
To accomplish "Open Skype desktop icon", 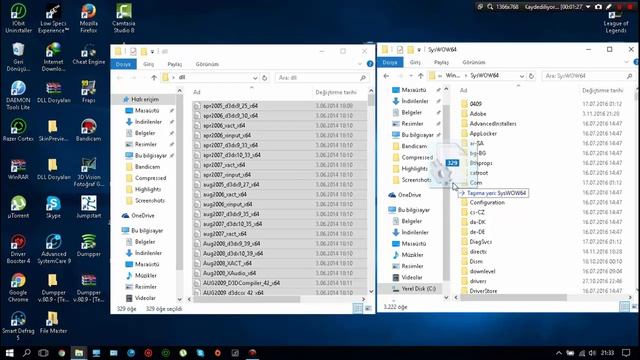I will click(53, 207).
